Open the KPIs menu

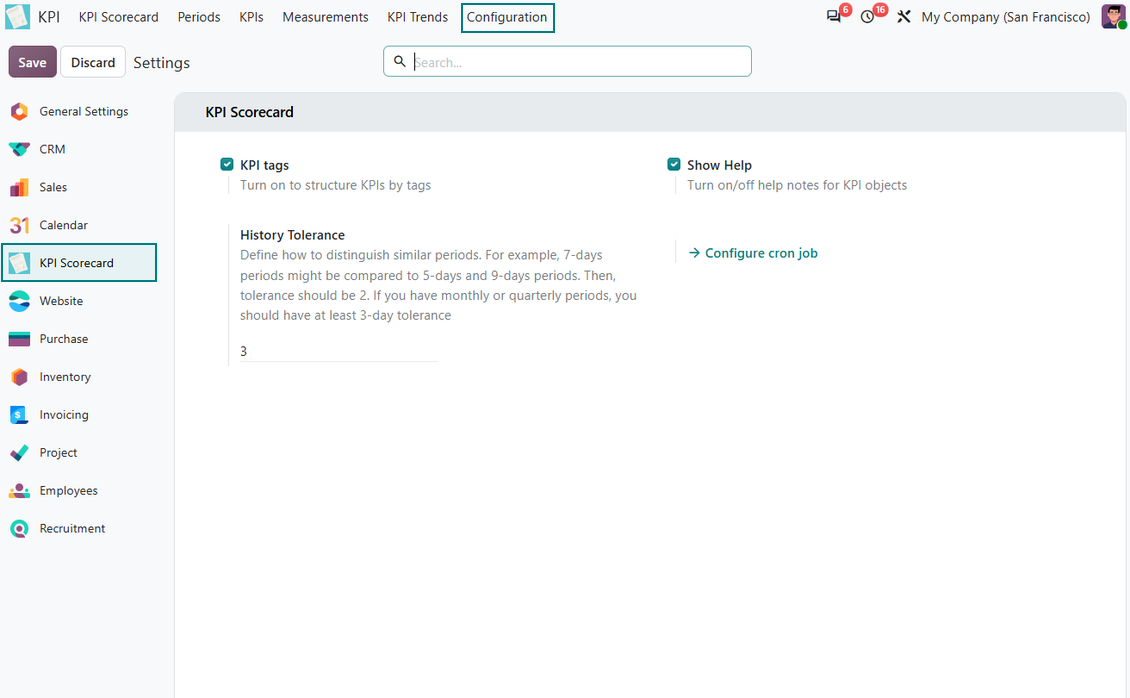click(x=252, y=17)
